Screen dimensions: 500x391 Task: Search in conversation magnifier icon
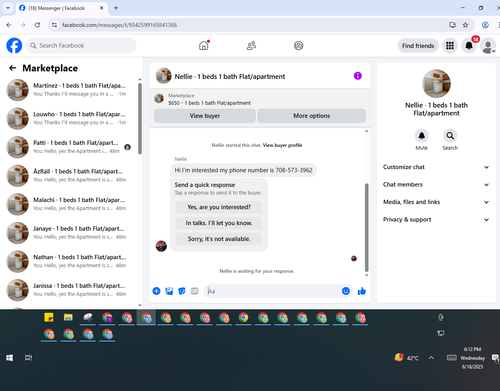[450, 136]
